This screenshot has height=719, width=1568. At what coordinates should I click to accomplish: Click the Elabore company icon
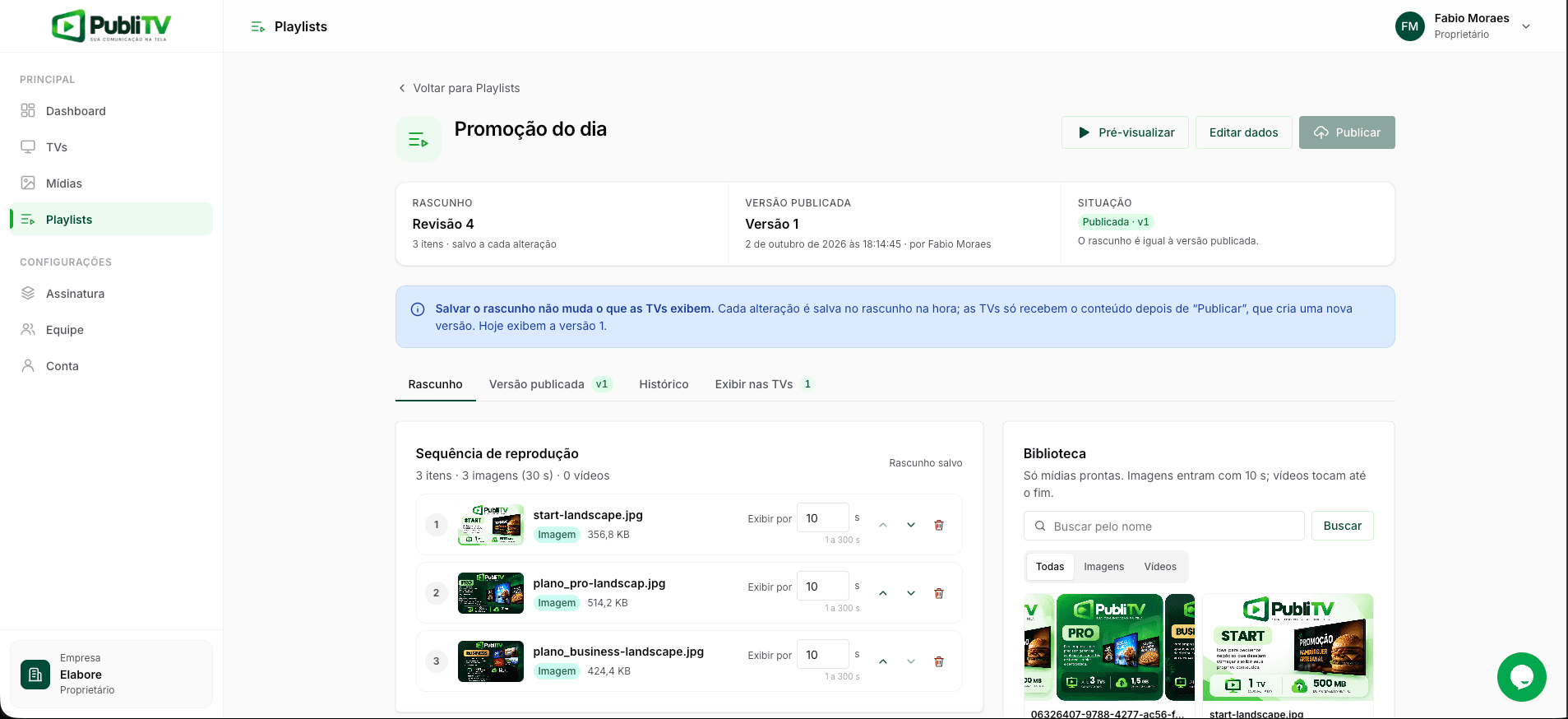(35, 675)
